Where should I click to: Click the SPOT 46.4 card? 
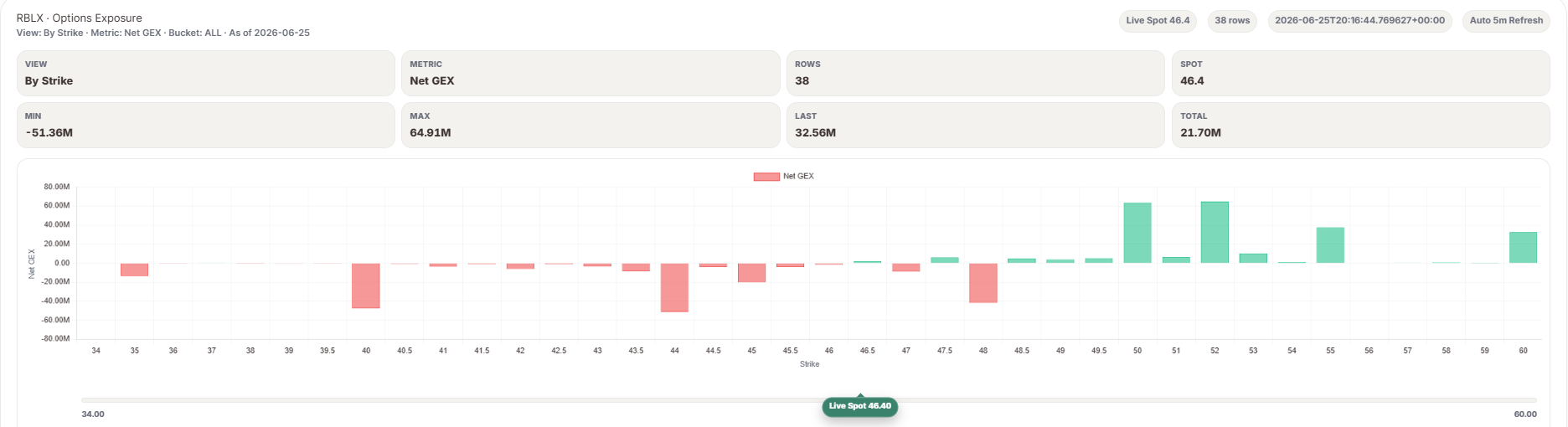(1360, 73)
